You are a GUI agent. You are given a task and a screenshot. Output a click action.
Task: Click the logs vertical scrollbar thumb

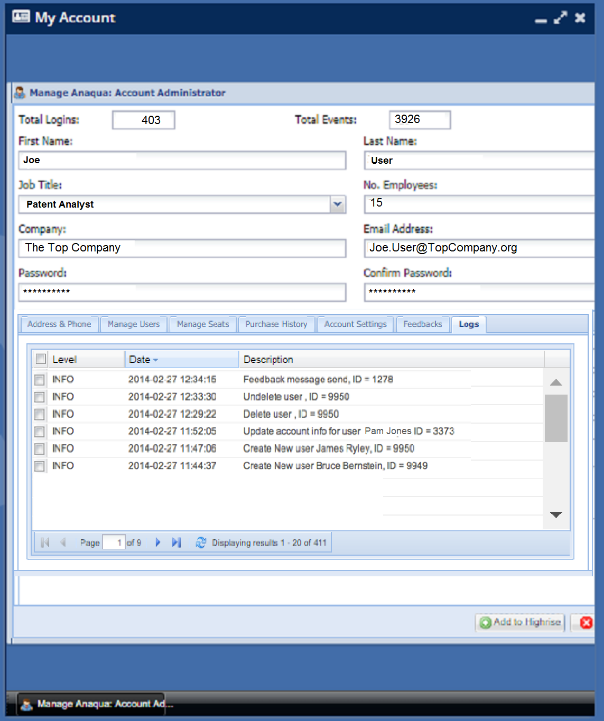click(556, 418)
